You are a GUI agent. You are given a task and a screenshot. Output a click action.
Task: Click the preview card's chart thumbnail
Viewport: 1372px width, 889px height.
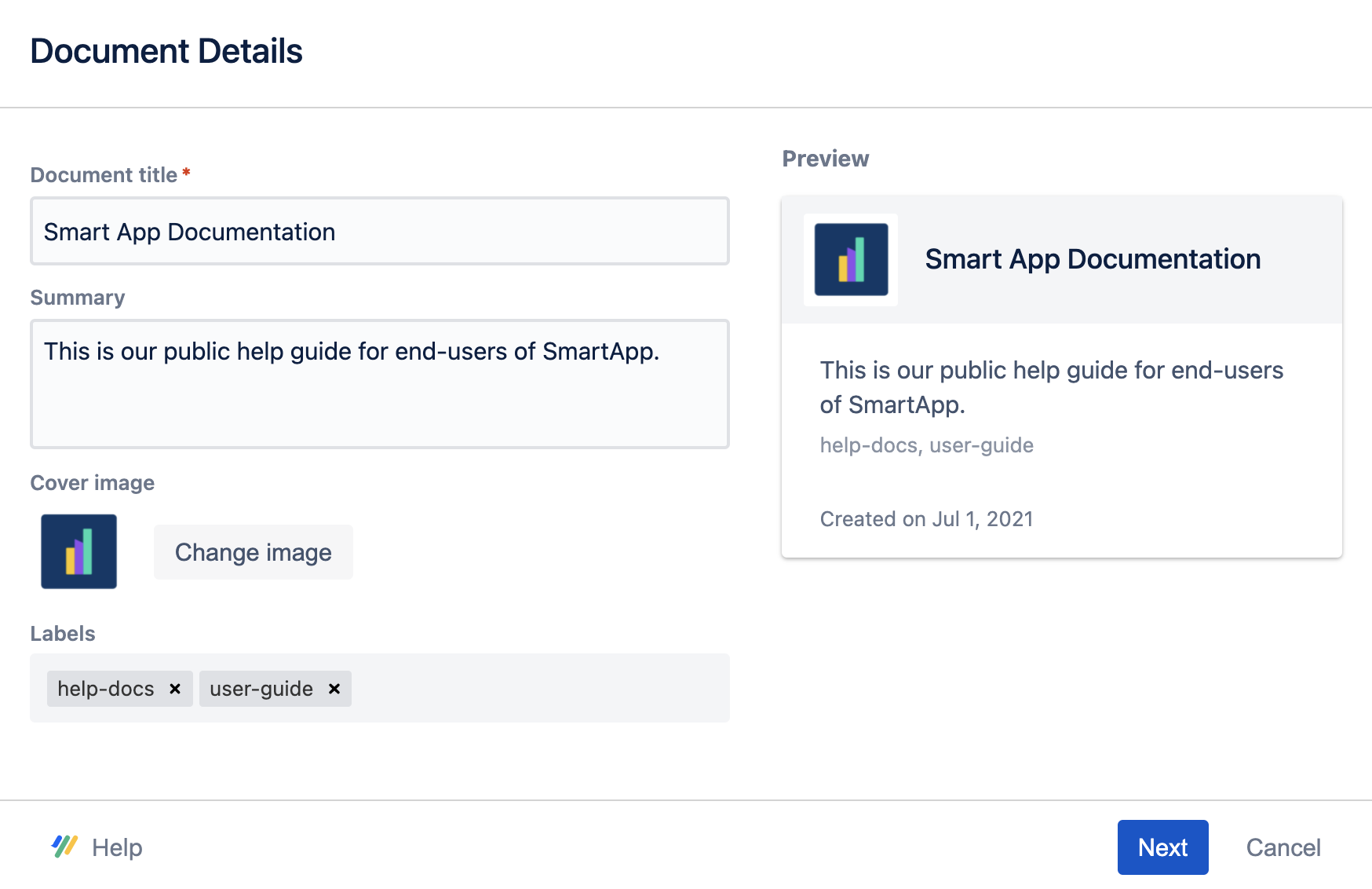coord(851,260)
